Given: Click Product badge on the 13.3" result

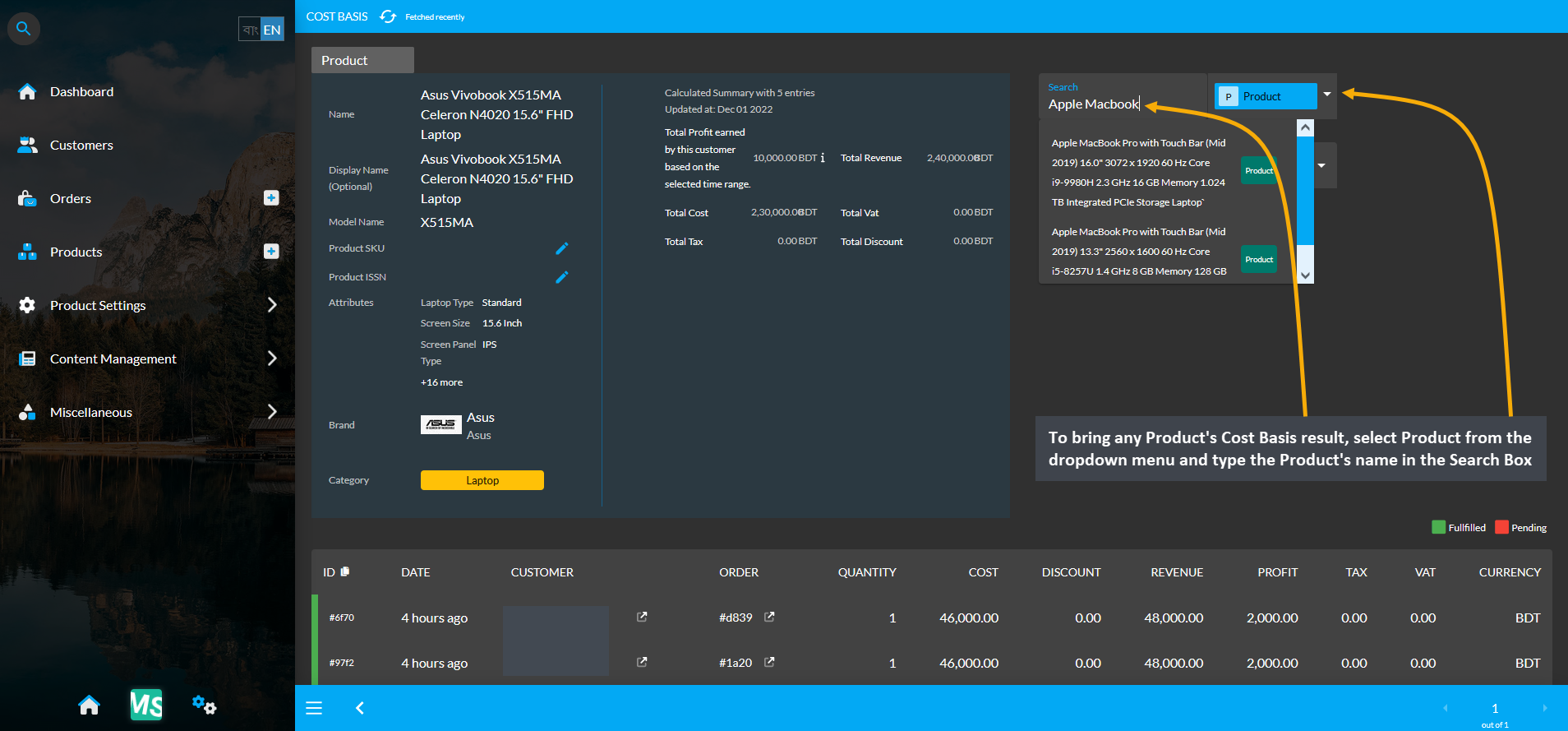Looking at the screenshot, I should pos(1258,259).
